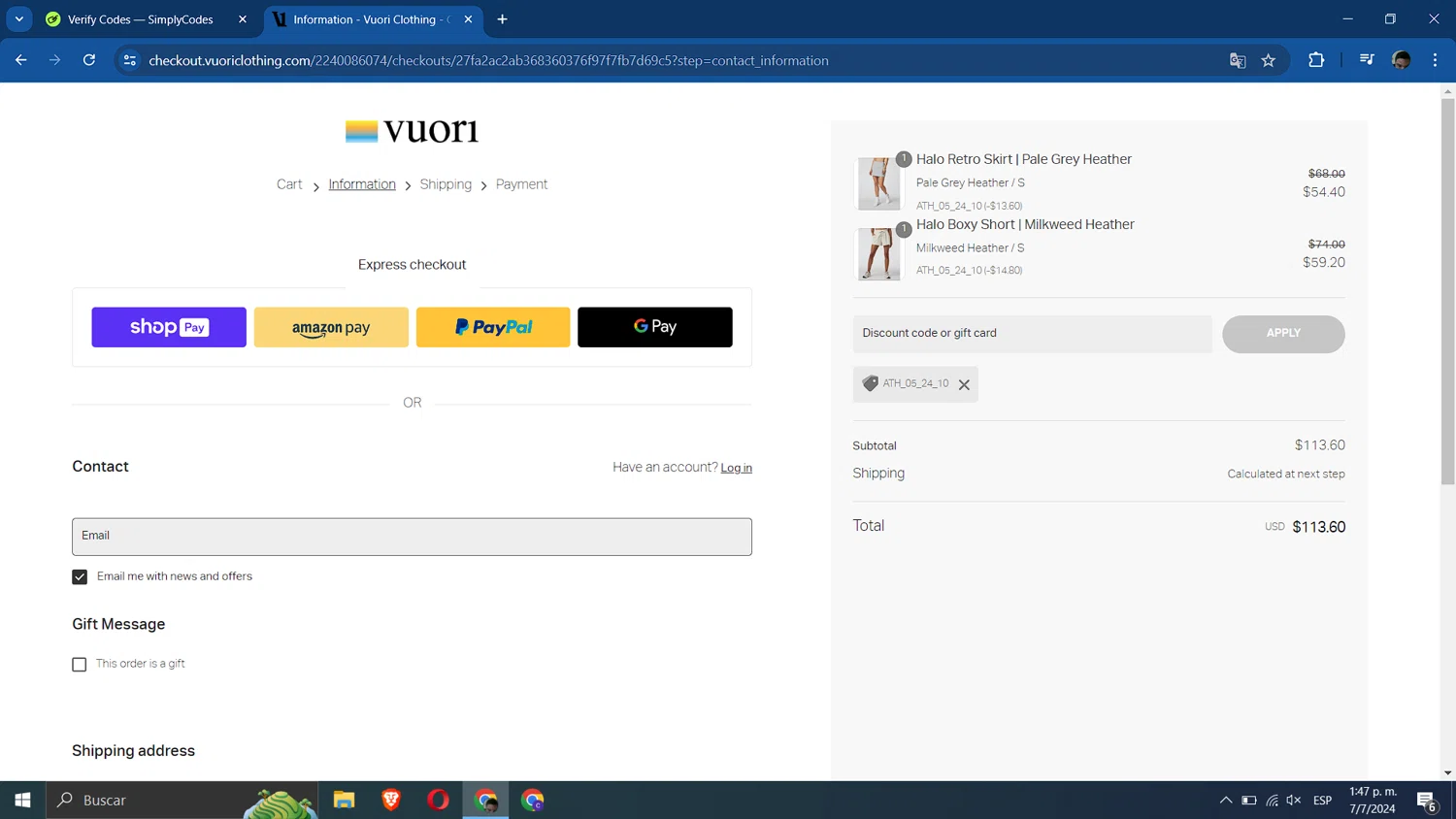Open the Chrome three-dot menu
This screenshot has width=1456, height=819.
[1435, 60]
